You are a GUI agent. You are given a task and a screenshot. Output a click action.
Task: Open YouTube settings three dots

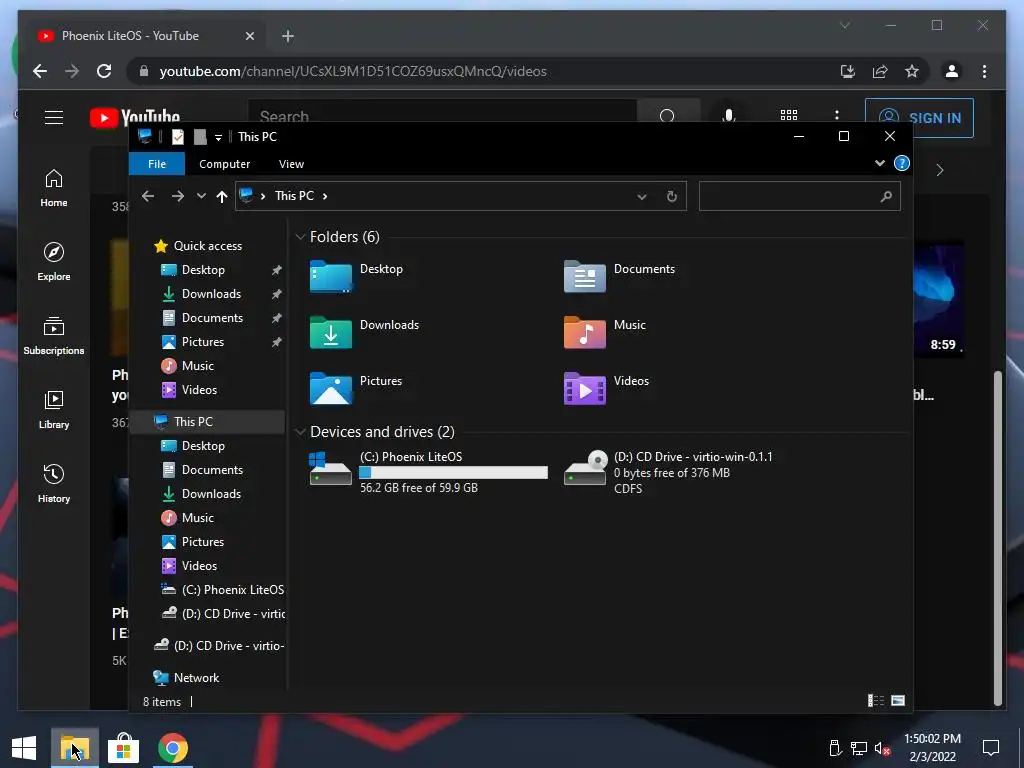837,116
